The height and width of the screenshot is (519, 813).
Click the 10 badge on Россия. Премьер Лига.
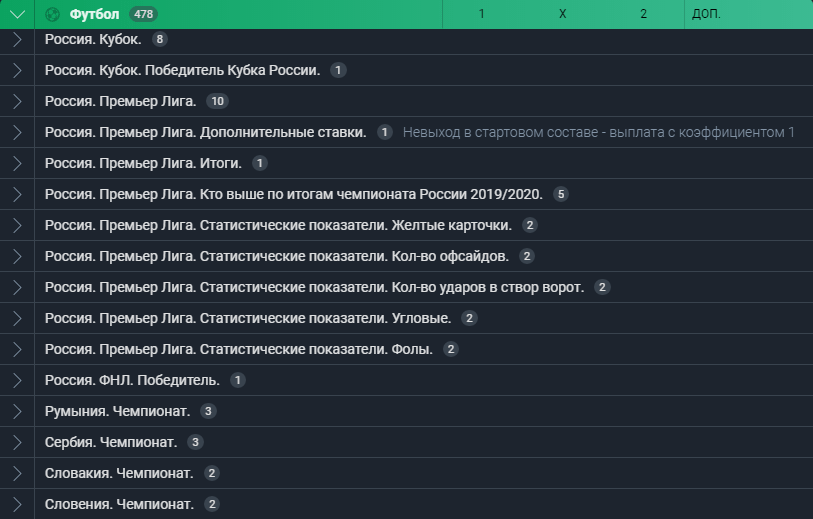217,101
